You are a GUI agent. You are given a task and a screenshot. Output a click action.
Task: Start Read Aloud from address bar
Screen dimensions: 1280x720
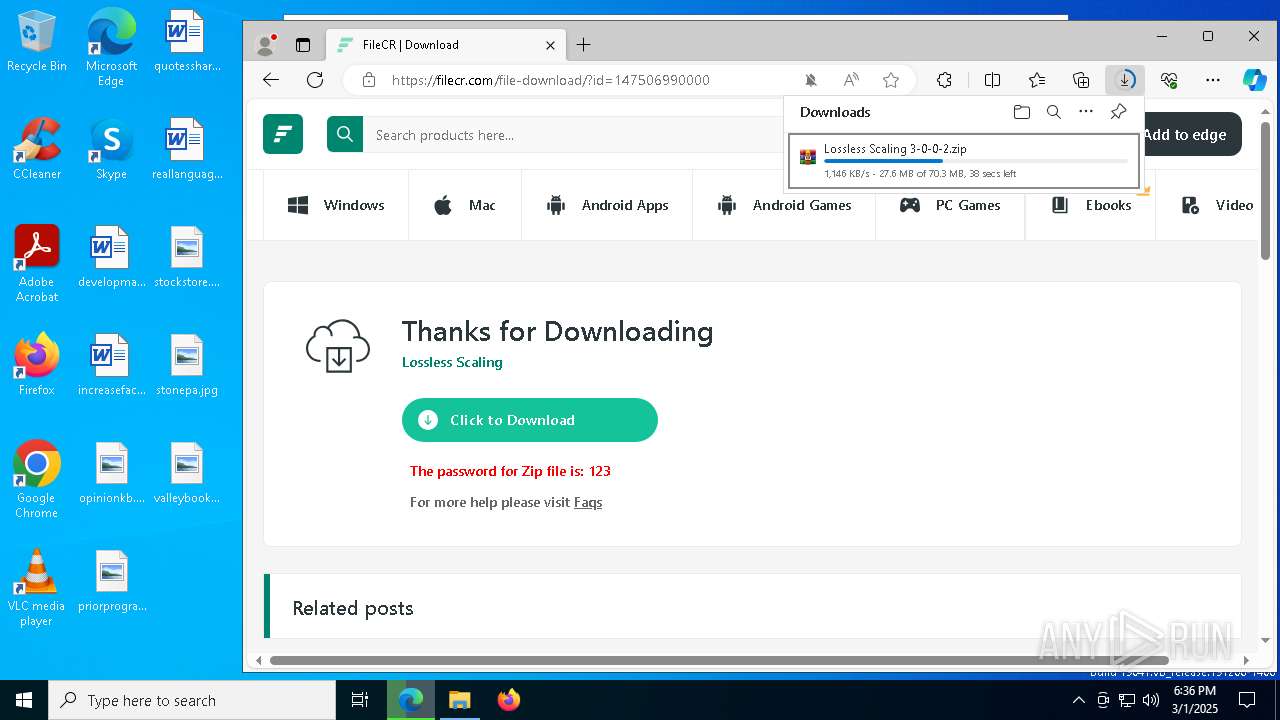tap(851, 80)
